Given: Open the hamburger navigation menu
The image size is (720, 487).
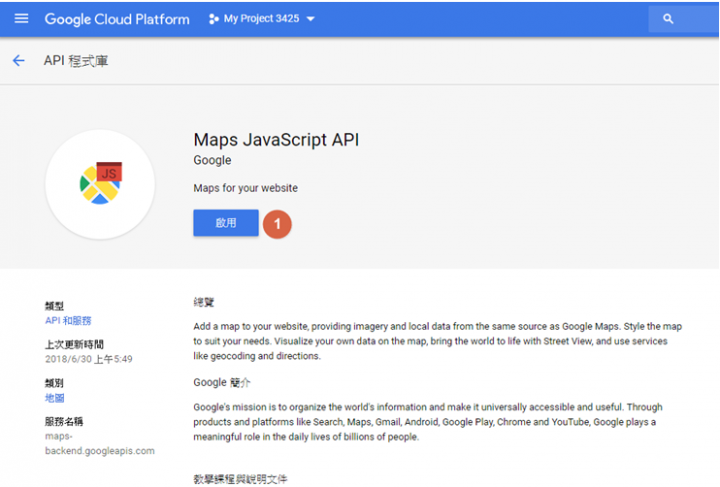Looking at the screenshot, I should pyautogui.click(x=21, y=19).
